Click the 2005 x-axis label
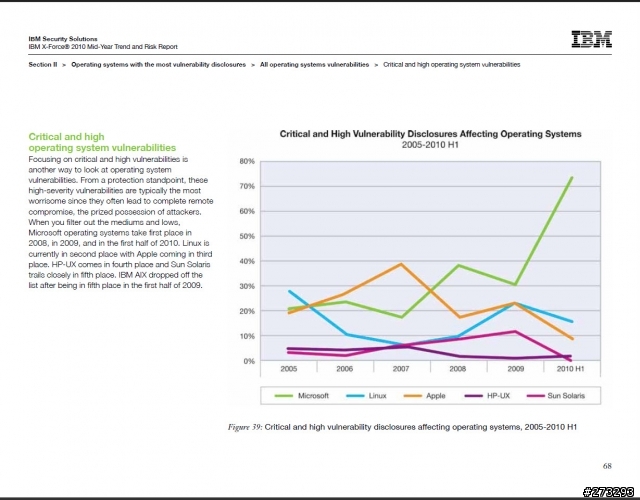Viewport: 640px width, 500px height. coord(289,369)
